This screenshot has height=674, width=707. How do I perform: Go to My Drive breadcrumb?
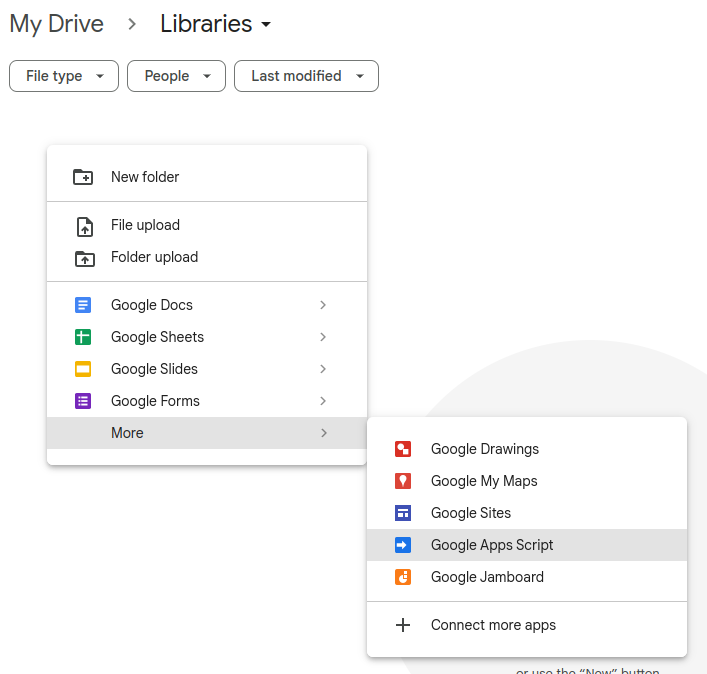point(56,24)
